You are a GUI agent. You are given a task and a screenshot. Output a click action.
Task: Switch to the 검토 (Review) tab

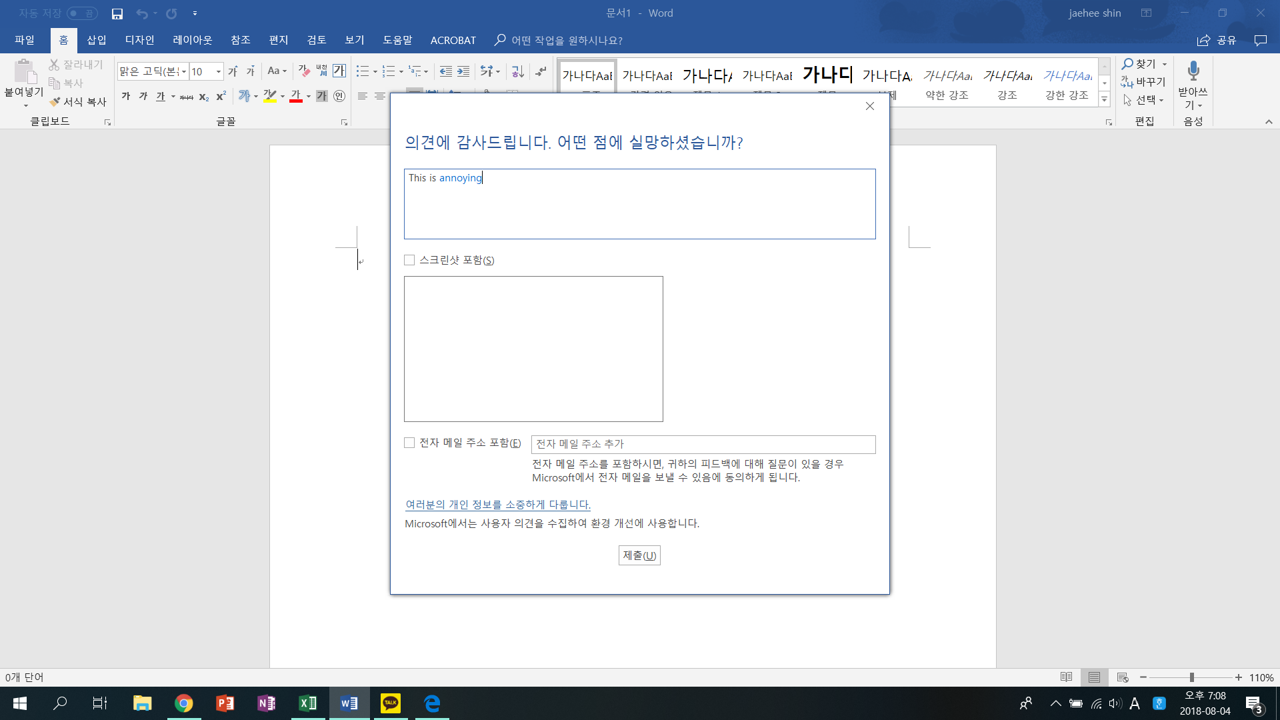point(317,41)
